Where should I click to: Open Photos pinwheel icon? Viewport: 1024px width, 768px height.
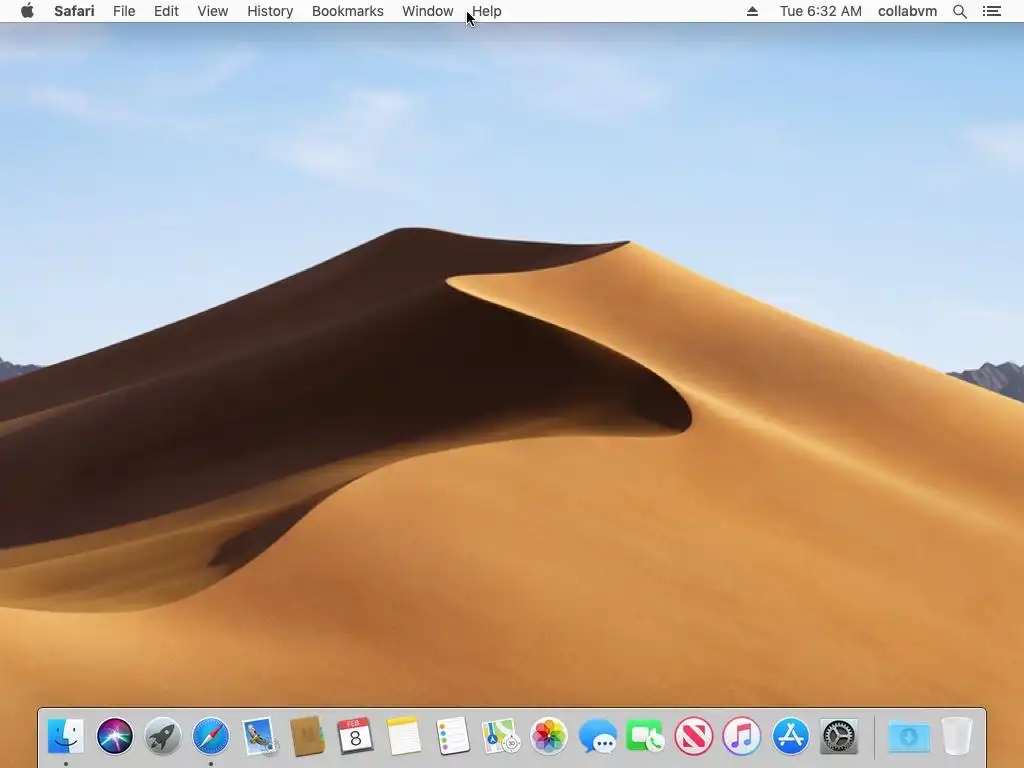[549, 736]
